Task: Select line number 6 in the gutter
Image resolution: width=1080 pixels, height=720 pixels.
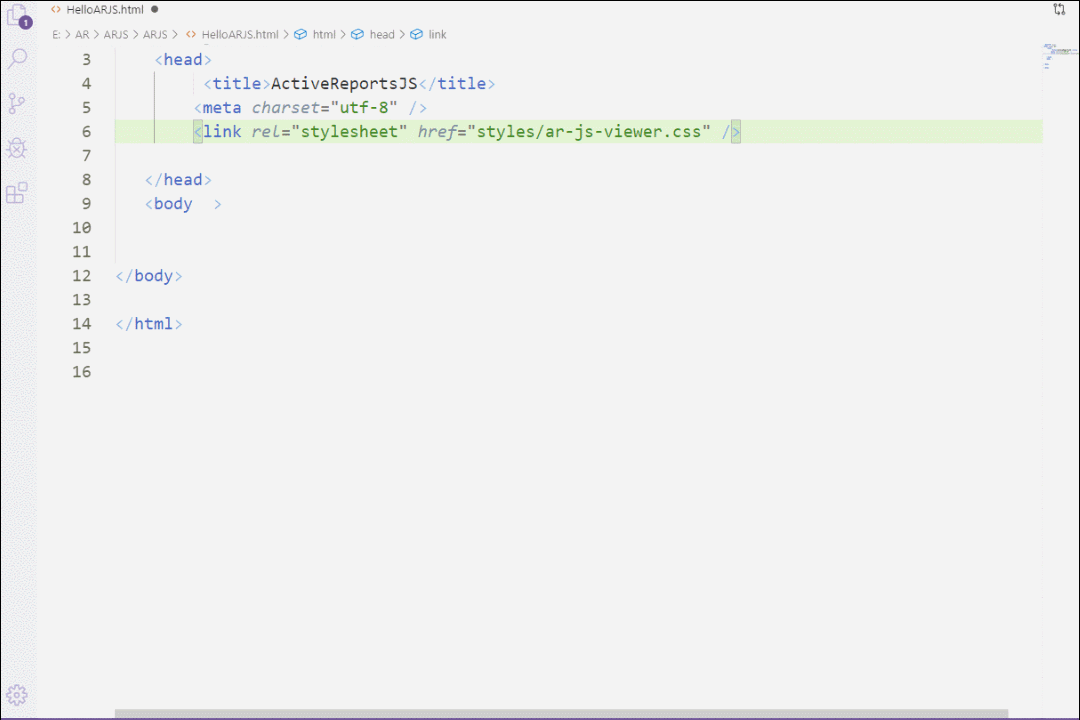Action: click(86, 131)
